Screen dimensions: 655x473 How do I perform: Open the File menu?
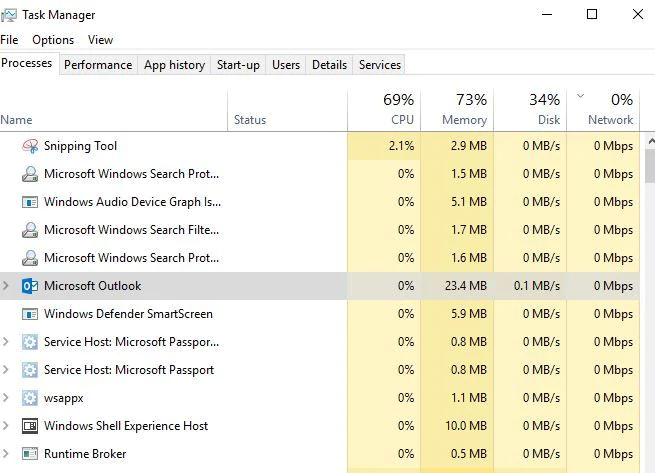[9, 40]
